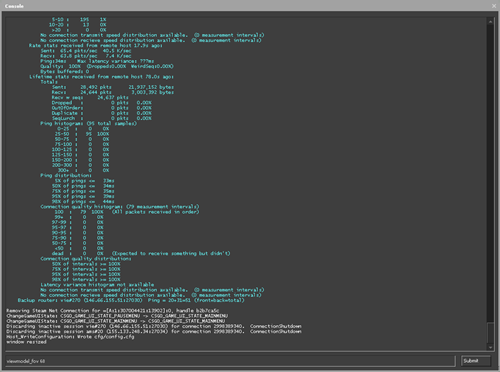Click the '300+' ping histogram row
Viewport: 500px width, 372px height.
(83, 170)
